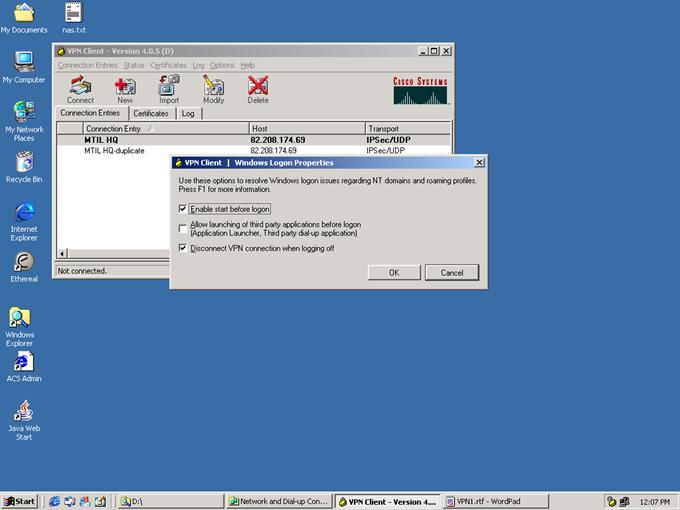Open the Certificates menu
Screen dimensions: 680x510
pos(168,65)
